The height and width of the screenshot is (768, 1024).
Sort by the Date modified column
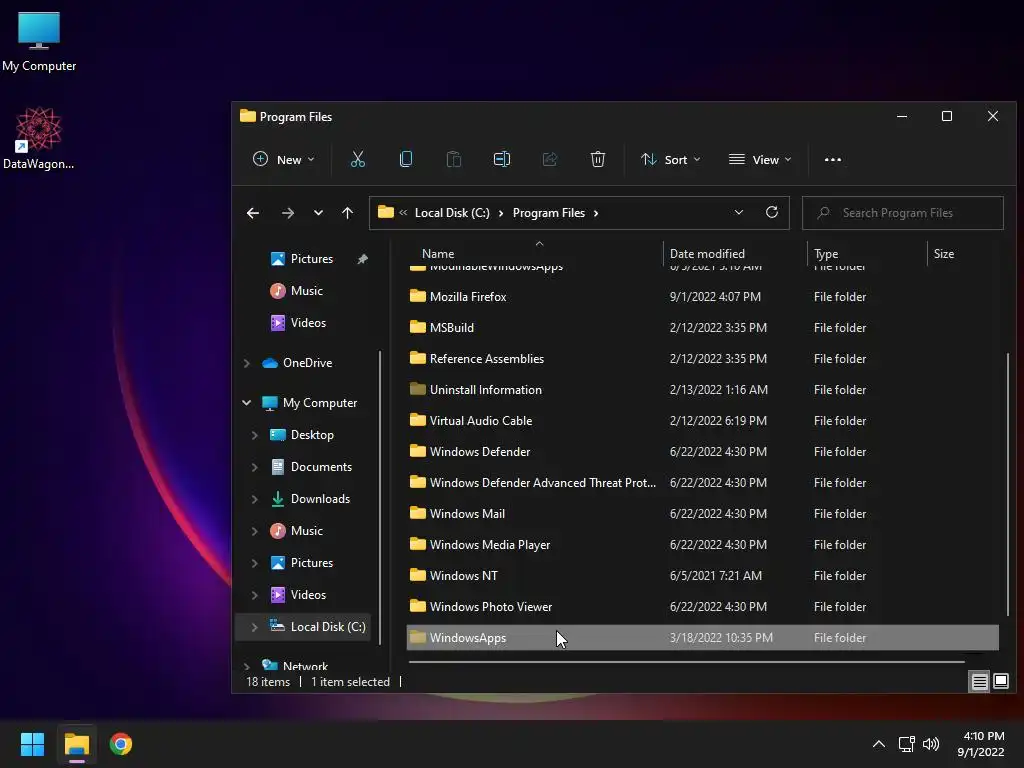[707, 254]
